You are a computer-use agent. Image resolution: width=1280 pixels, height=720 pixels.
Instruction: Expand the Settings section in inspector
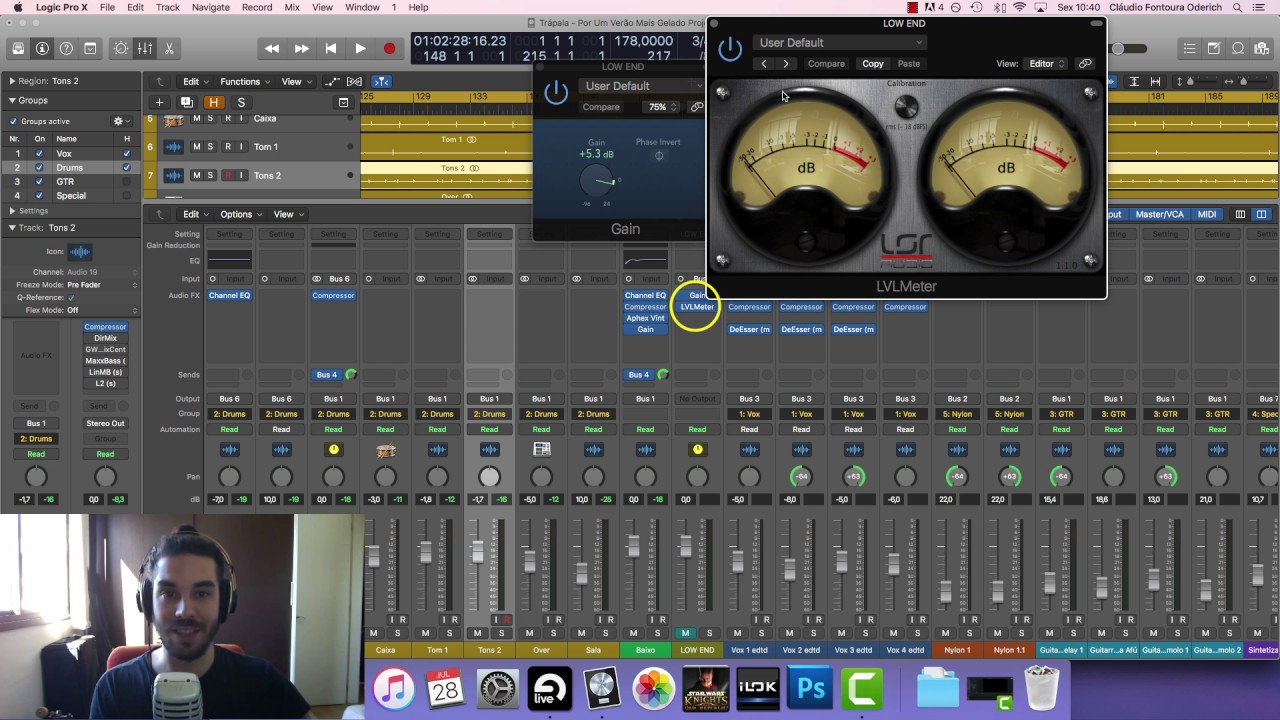click(12, 211)
